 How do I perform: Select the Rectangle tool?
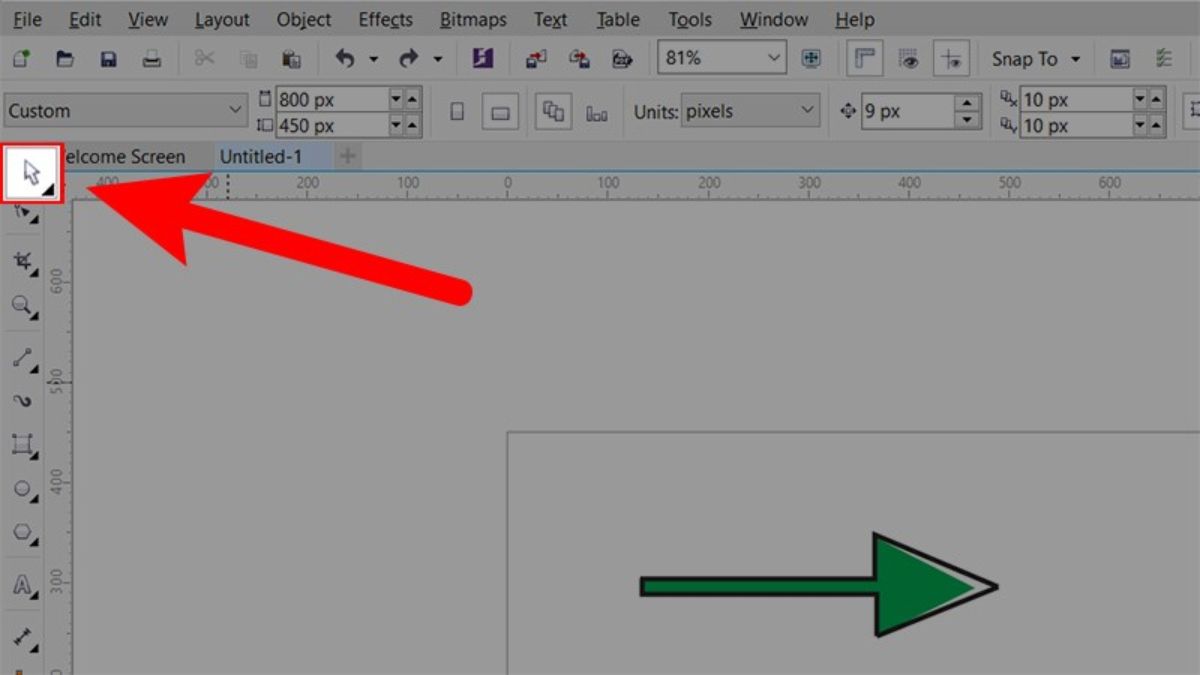[x=23, y=444]
